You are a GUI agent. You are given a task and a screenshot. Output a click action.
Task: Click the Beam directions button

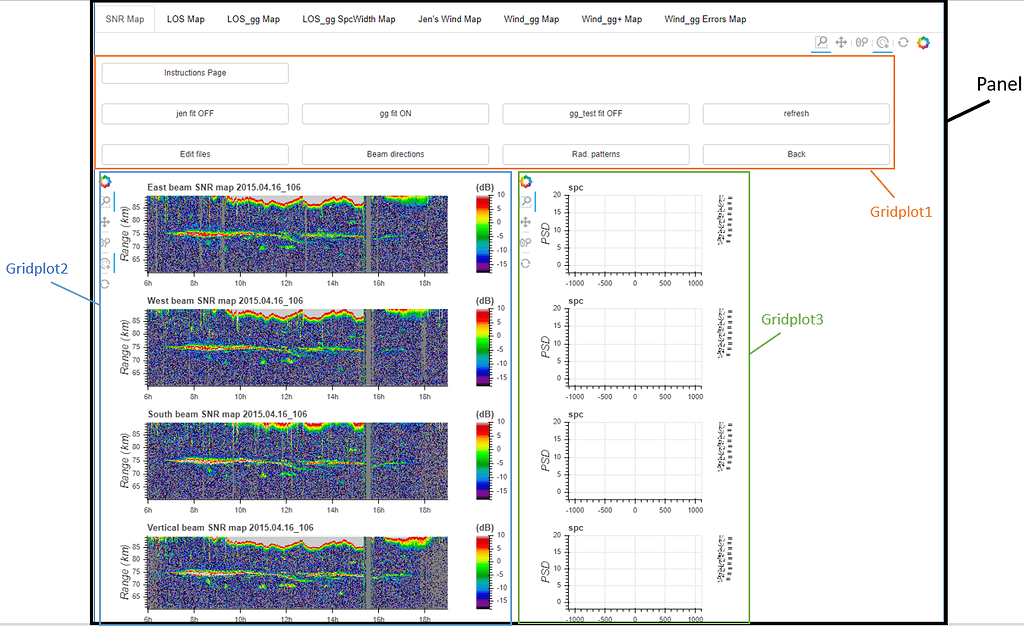(395, 154)
